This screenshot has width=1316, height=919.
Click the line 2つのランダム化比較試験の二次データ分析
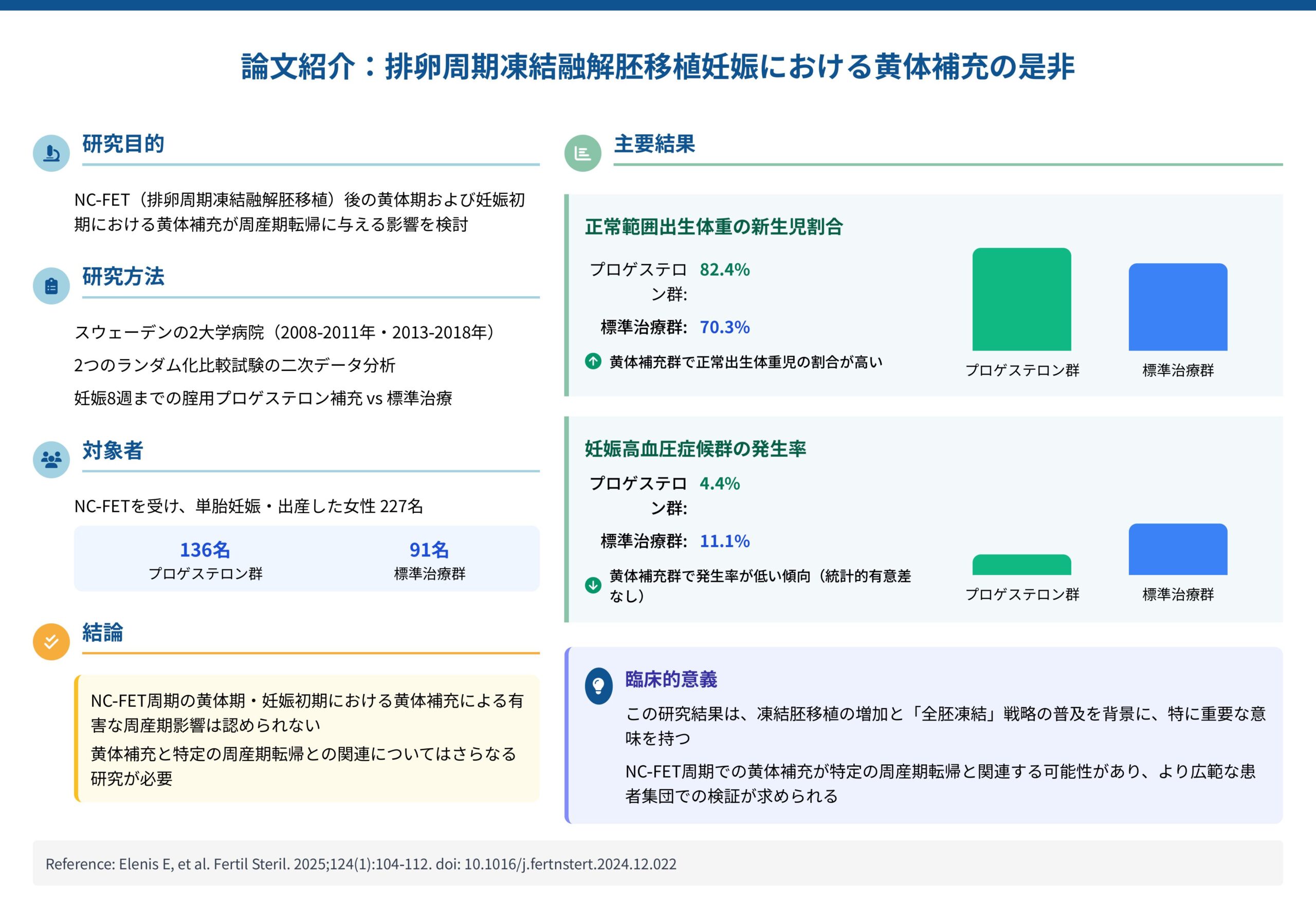pyautogui.click(x=234, y=365)
